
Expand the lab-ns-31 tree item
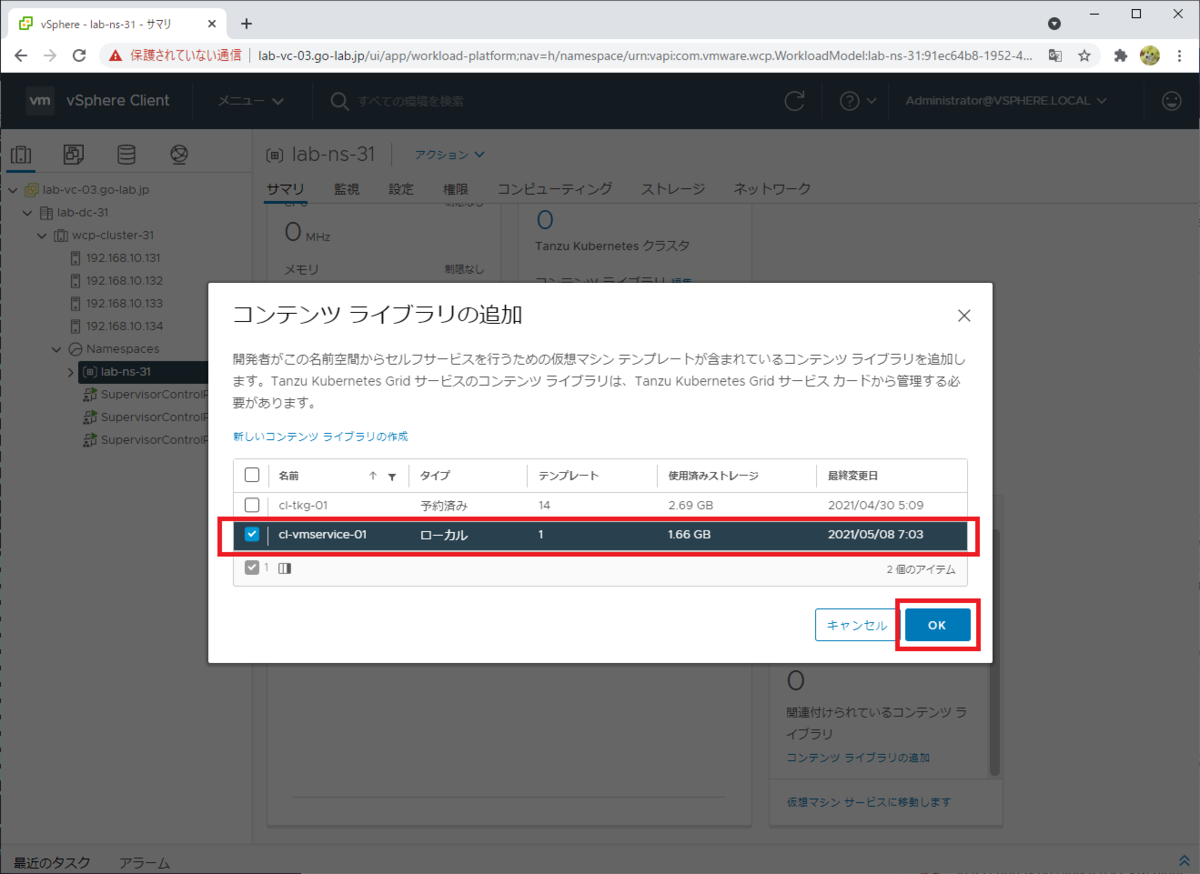pos(69,371)
